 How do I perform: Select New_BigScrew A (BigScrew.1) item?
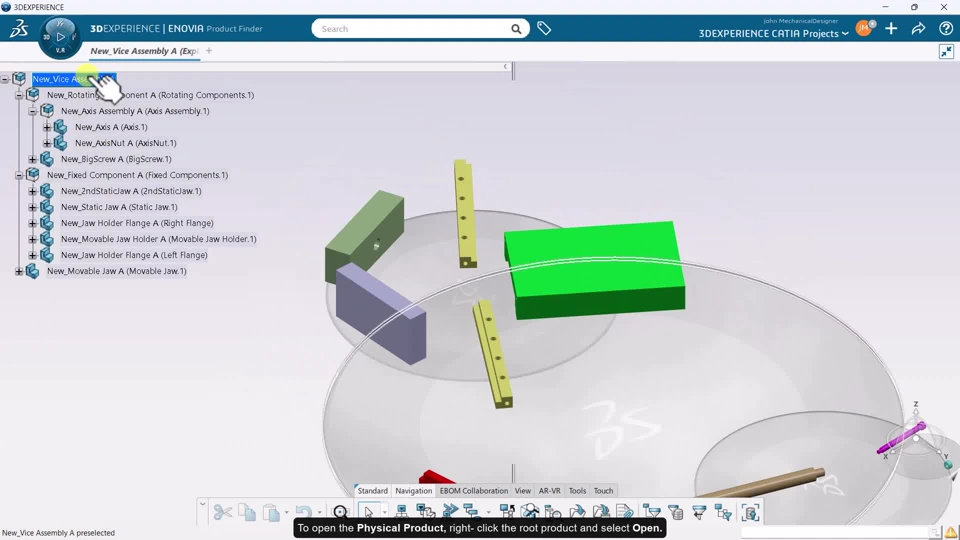(116, 159)
